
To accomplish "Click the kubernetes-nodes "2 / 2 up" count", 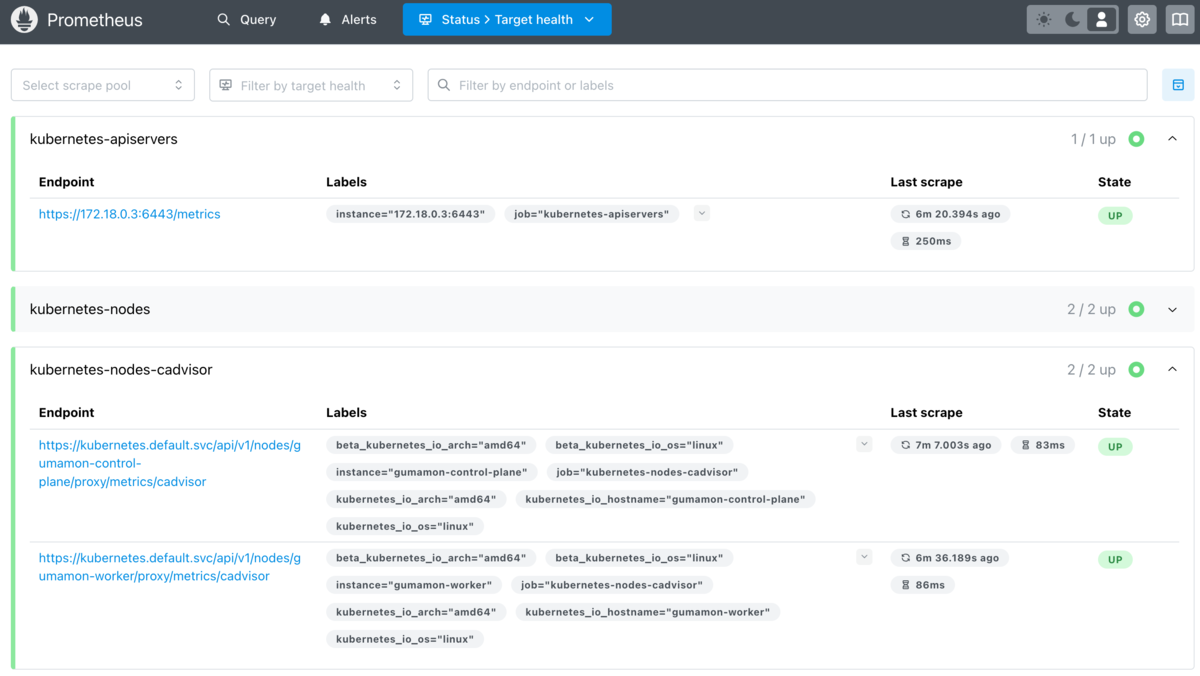I will (1091, 310).
